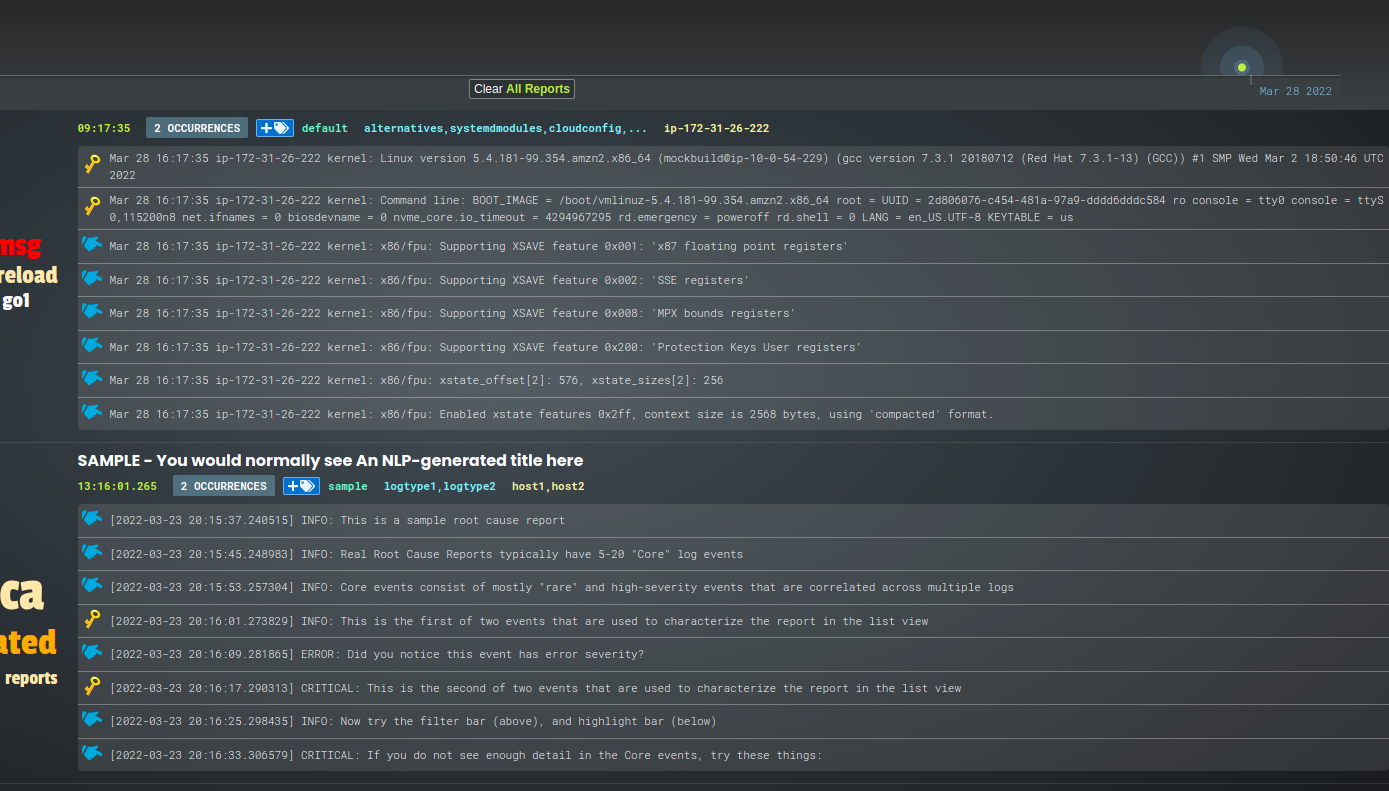Screen dimensions: 1389x791
Task: Click bird icon on Real Root Cause Reports row
Action: 92,553
